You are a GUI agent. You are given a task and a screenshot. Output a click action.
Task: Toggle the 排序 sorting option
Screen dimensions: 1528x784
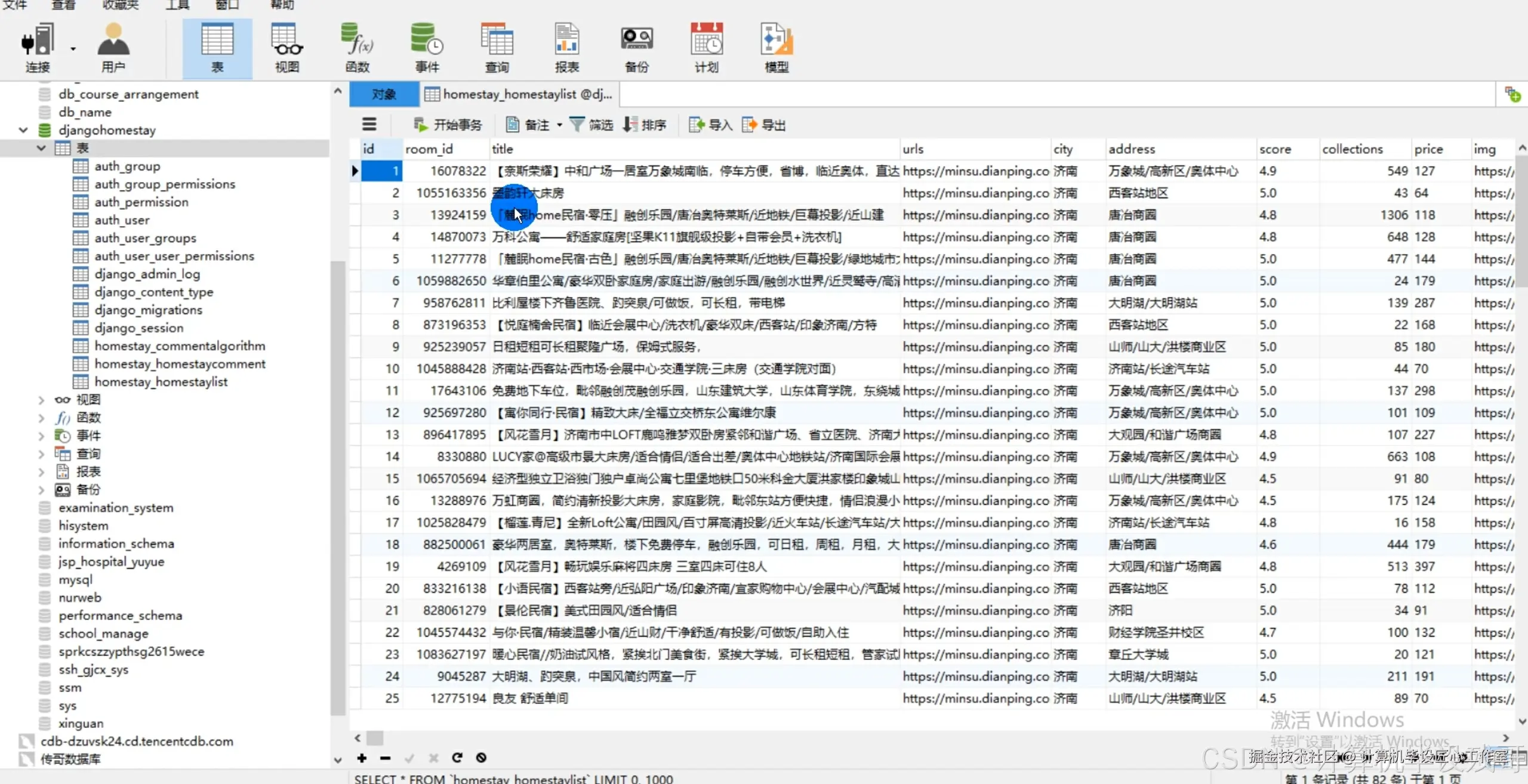coord(645,125)
